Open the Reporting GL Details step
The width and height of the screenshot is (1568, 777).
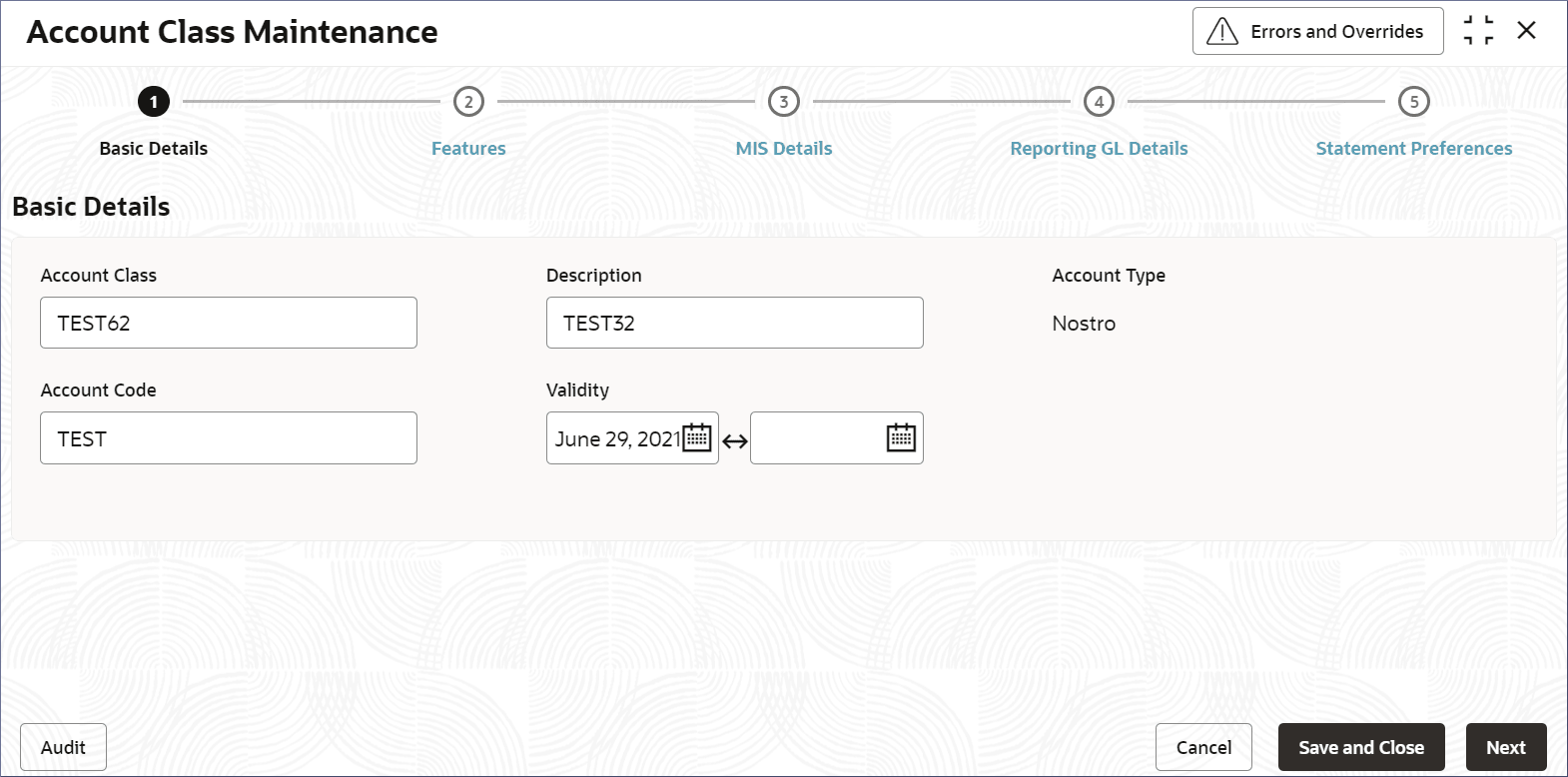pyautogui.click(x=1099, y=148)
